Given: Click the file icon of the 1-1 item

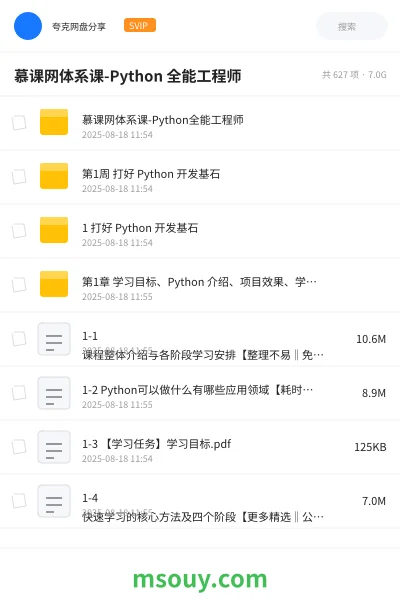Looking at the screenshot, I should tap(54, 339).
